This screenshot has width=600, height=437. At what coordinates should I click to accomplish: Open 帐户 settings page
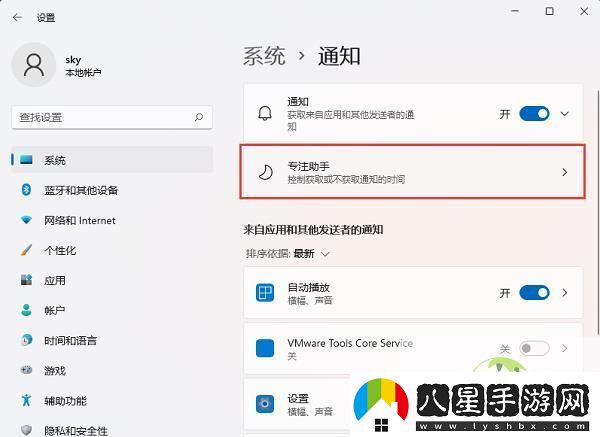112,310
